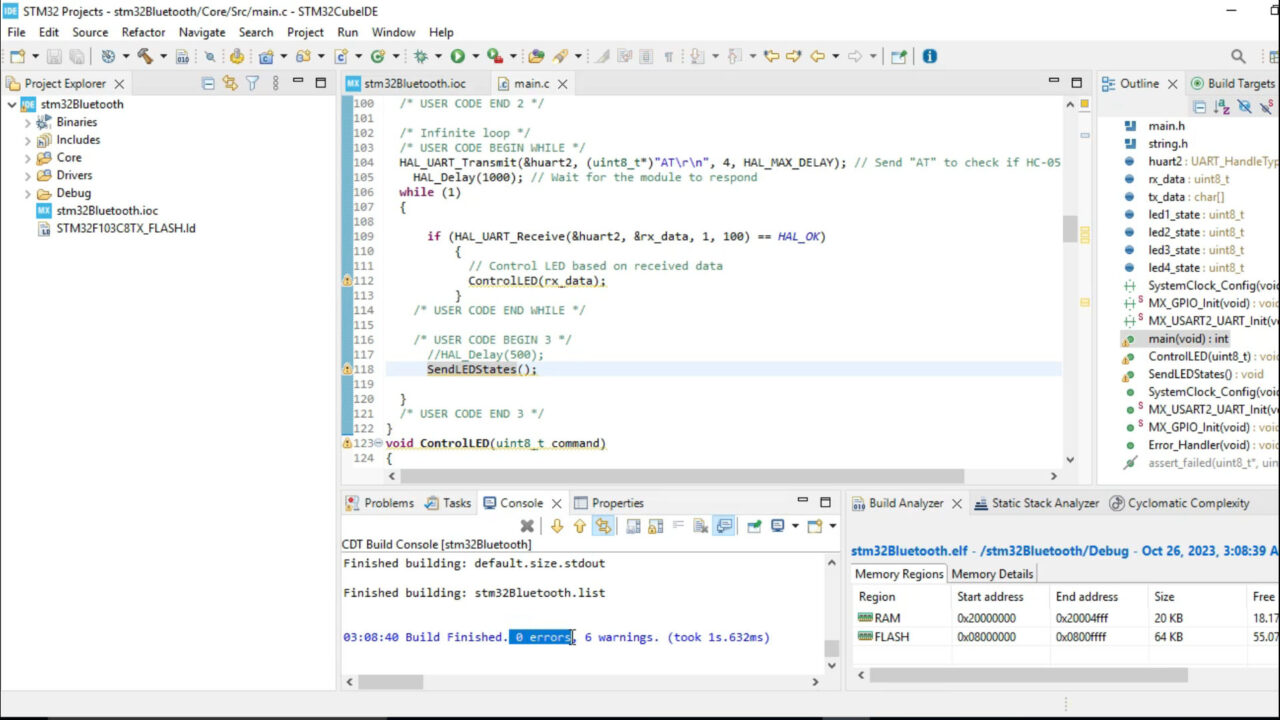Image resolution: width=1280 pixels, height=720 pixels.
Task: Click the Open Element folder icon
Action: coord(536,56)
